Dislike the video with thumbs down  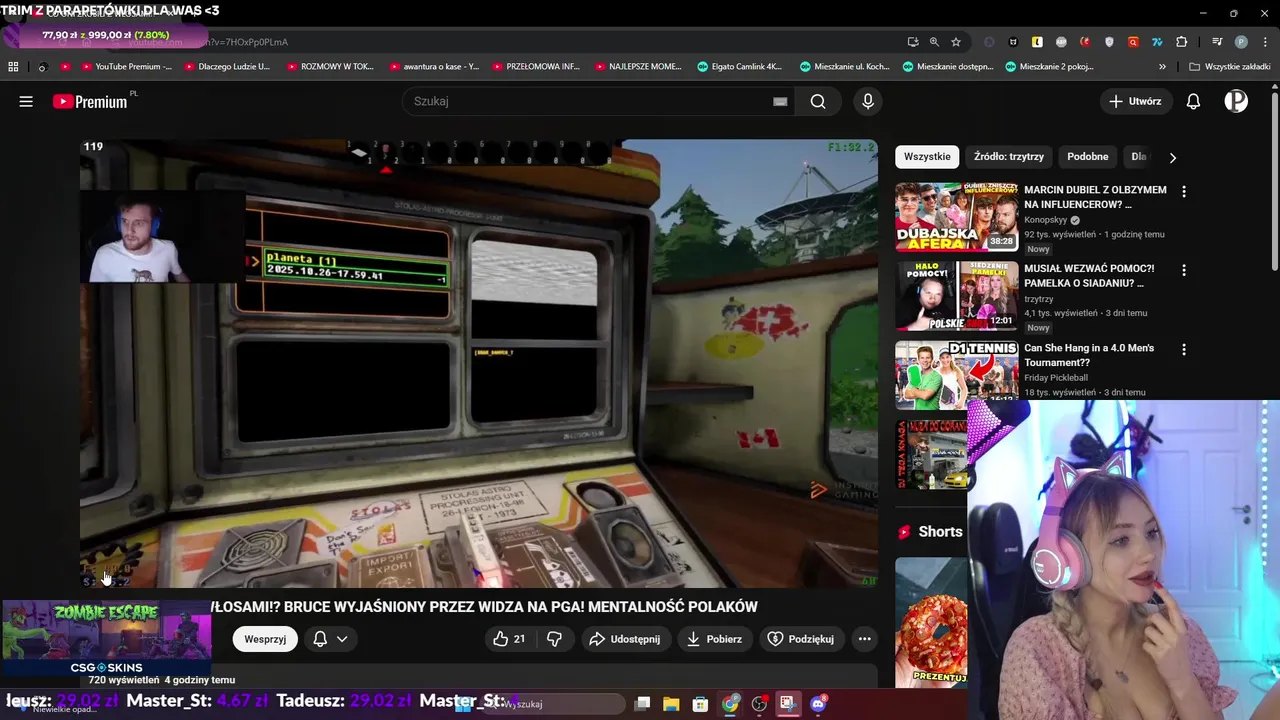click(x=554, y=639)
